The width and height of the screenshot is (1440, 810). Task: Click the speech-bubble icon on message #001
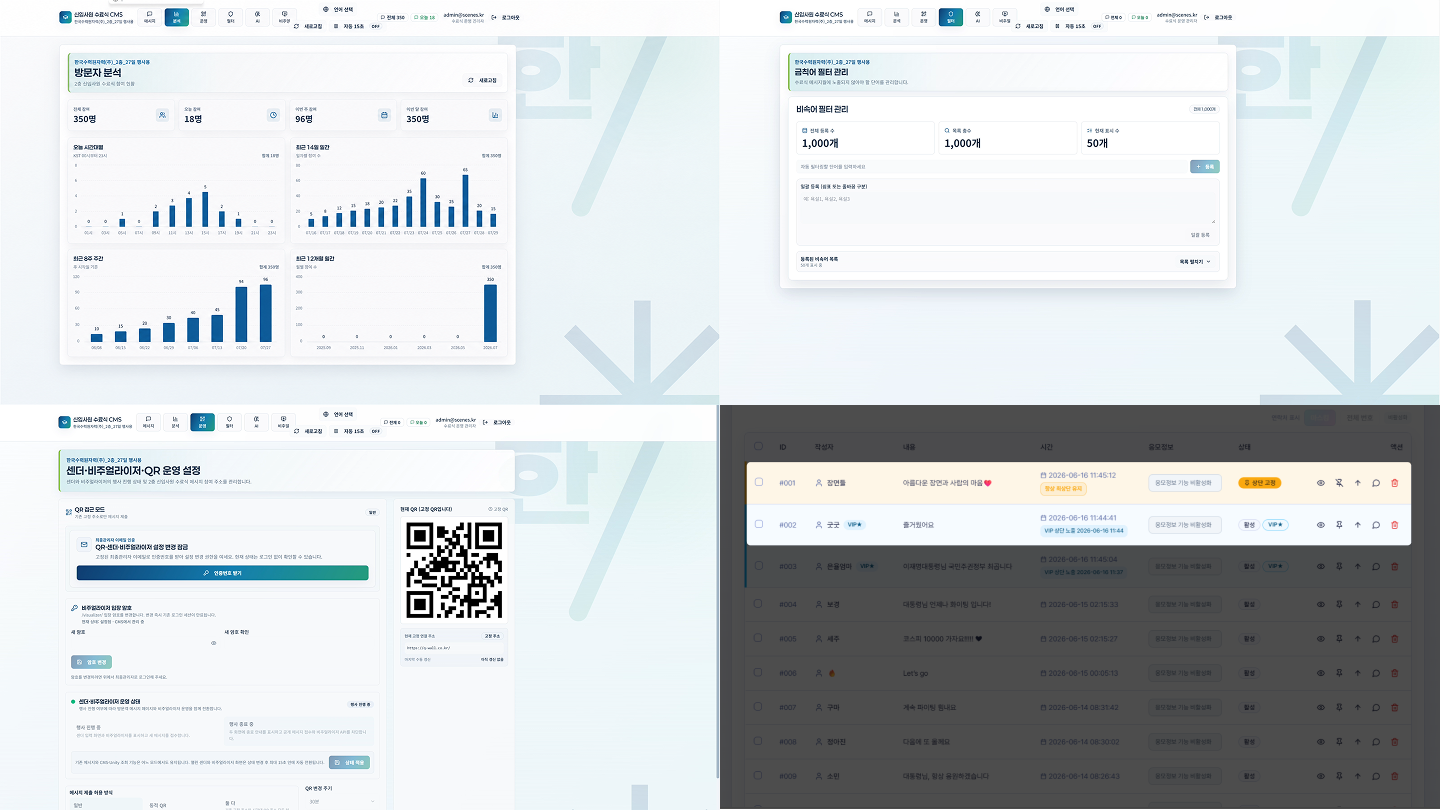(x=1376, y=483)
